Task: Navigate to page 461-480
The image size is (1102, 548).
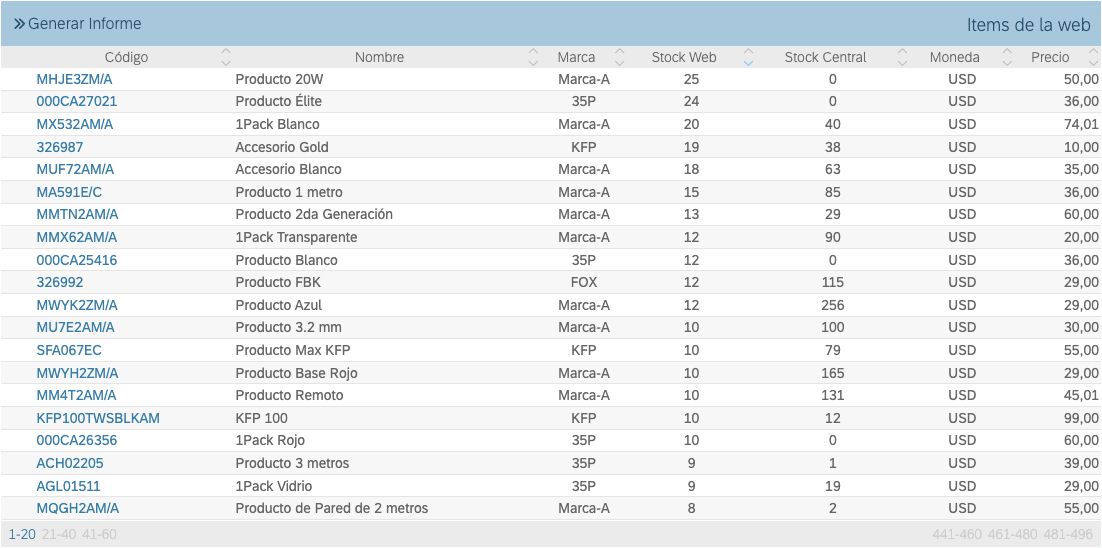Action: click(x=1013, y=534)
